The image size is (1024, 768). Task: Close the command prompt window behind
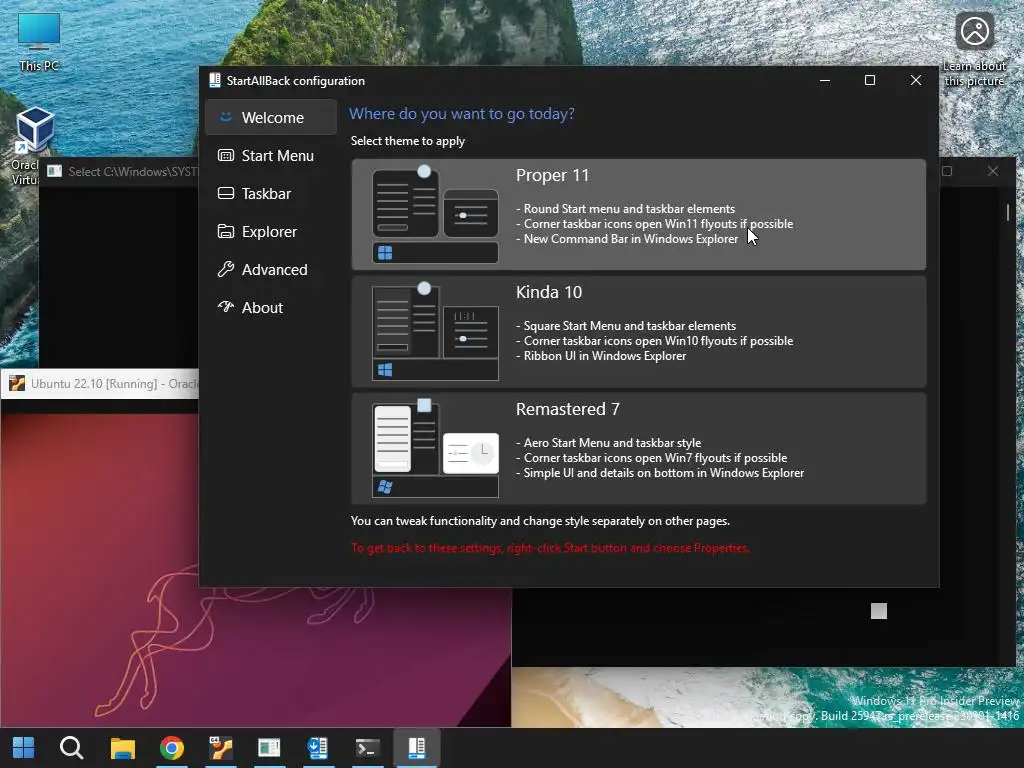coord(993,171)
